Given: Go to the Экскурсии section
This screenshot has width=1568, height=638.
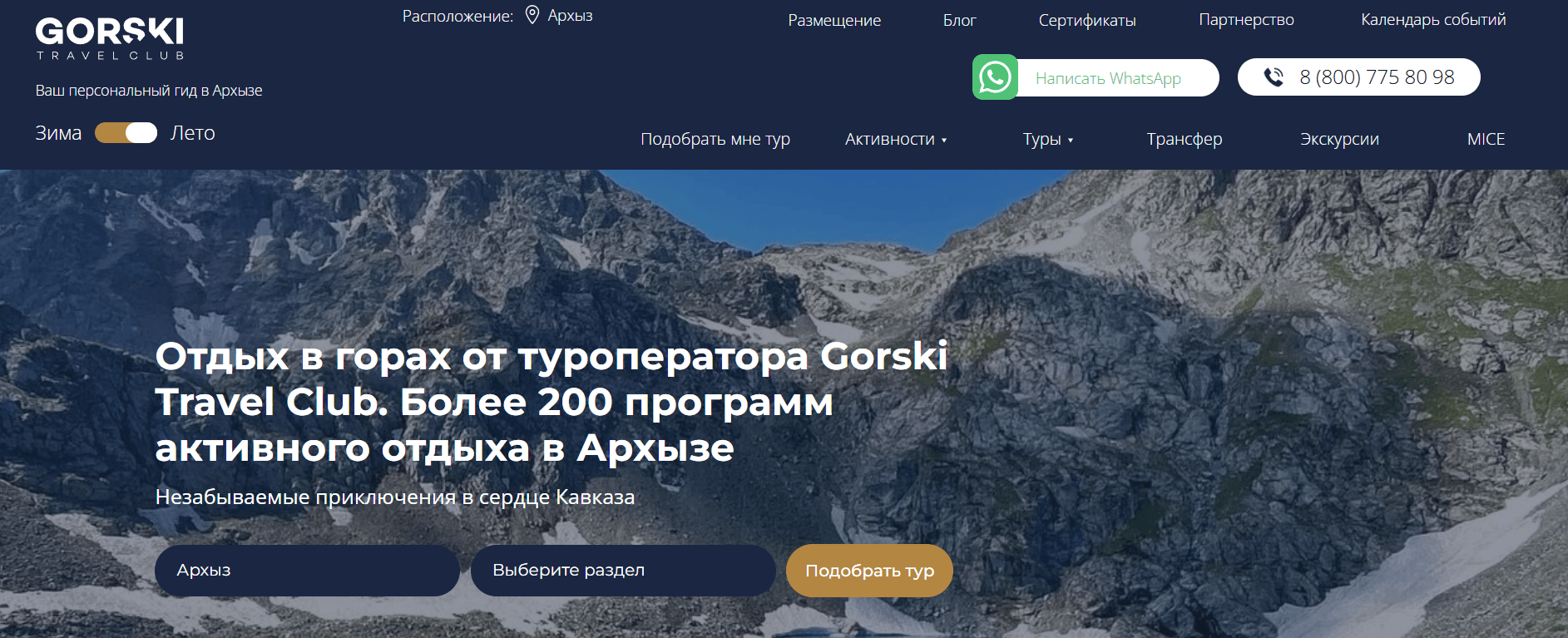Looking at the screenshot, I should coord(1339,139).
